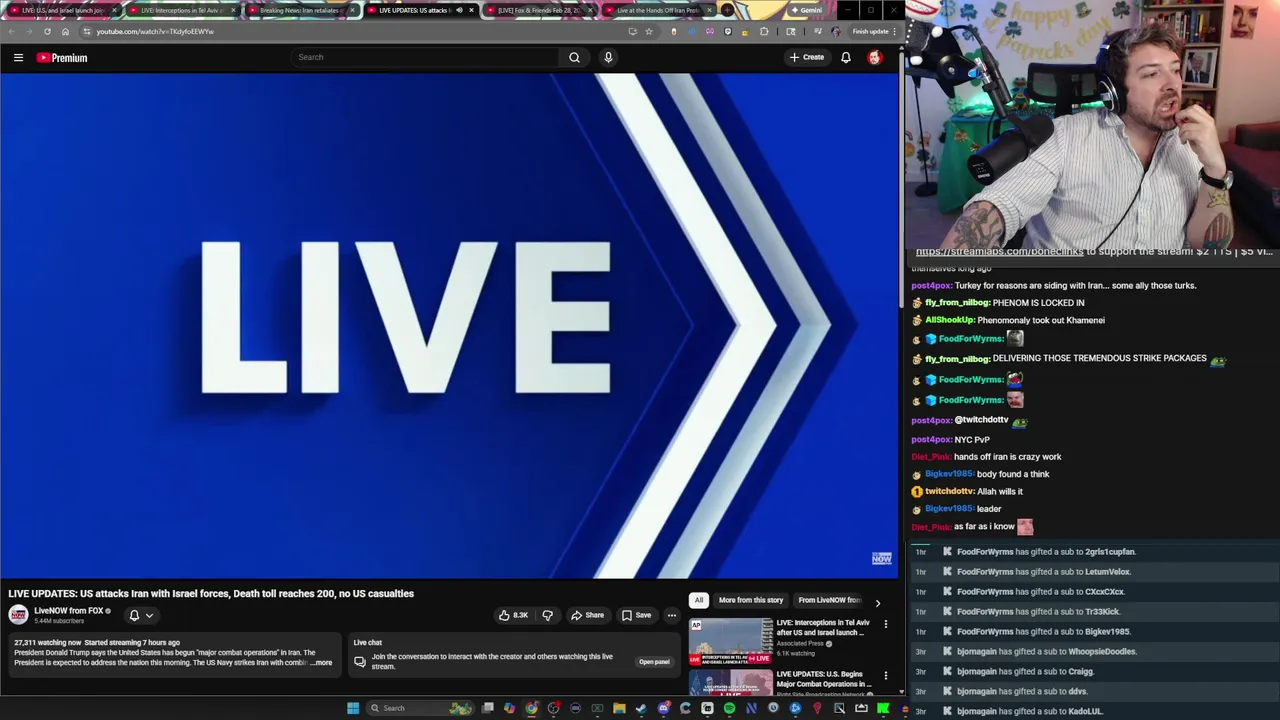Viewport: 1280px width, 720px height.
Task: Click the YouTube search magnifier button
Action: (574, 57)
